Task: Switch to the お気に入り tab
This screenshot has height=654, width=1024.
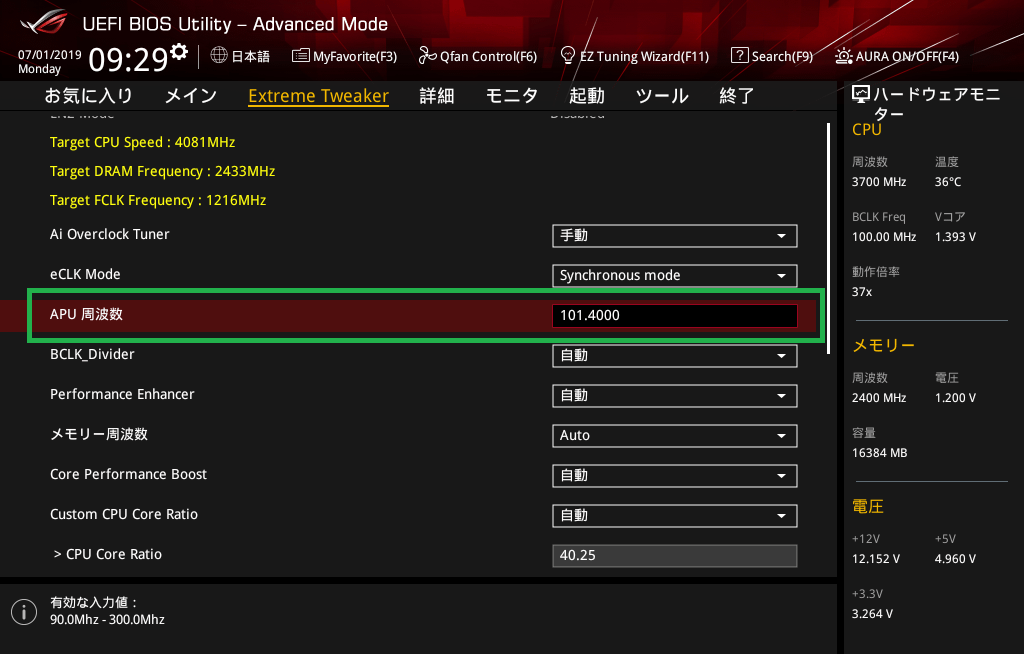Action: 89,96
